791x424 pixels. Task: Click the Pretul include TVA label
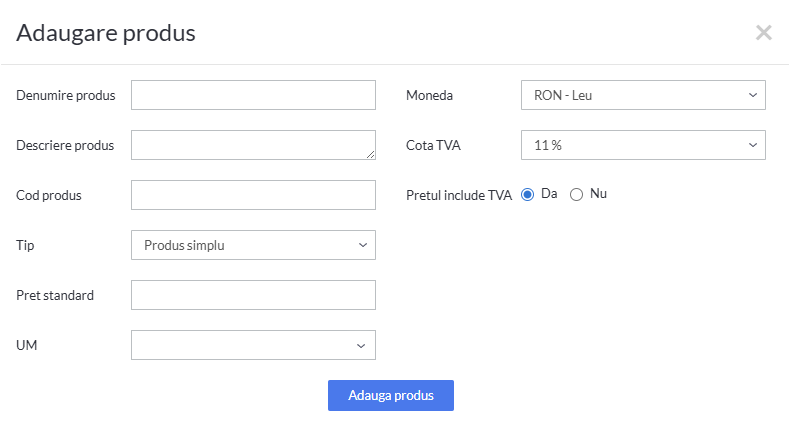[x=459, y=196]
